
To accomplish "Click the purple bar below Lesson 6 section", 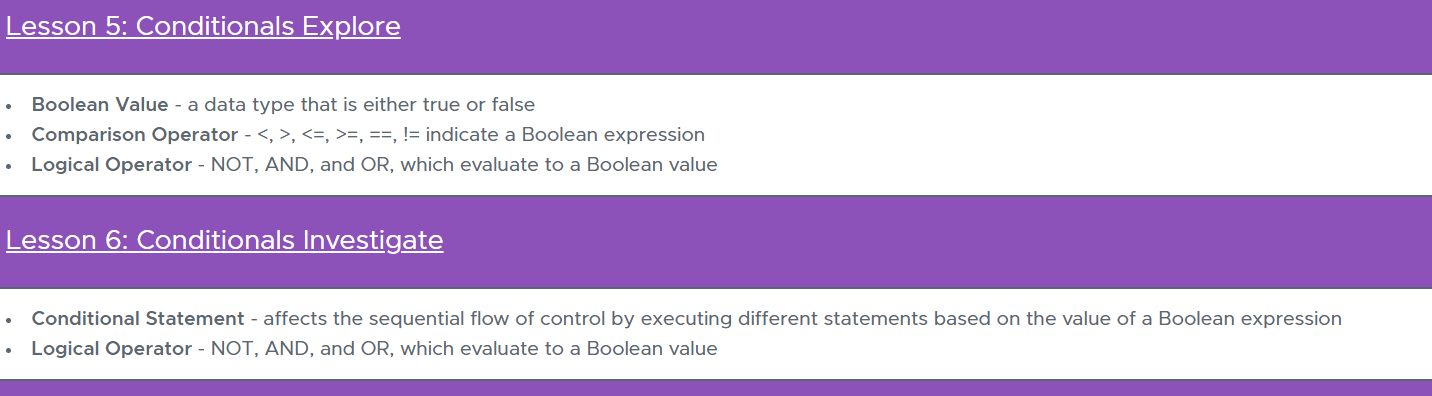I will click(x=716, y=388).
